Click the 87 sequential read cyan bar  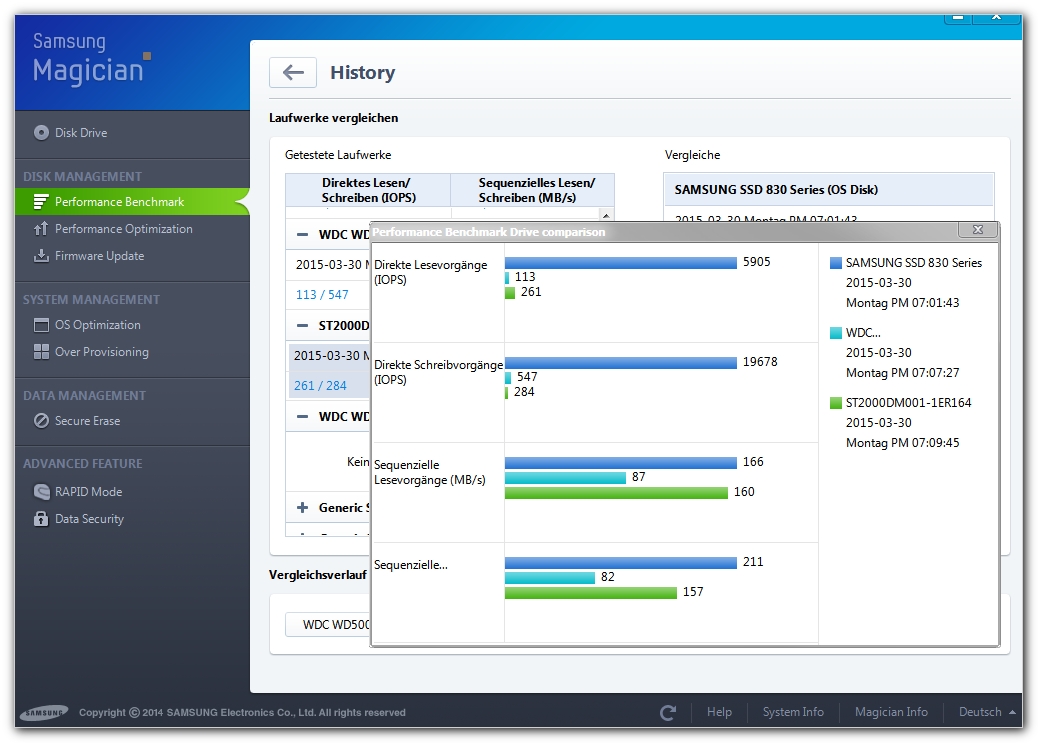[565, 477]
